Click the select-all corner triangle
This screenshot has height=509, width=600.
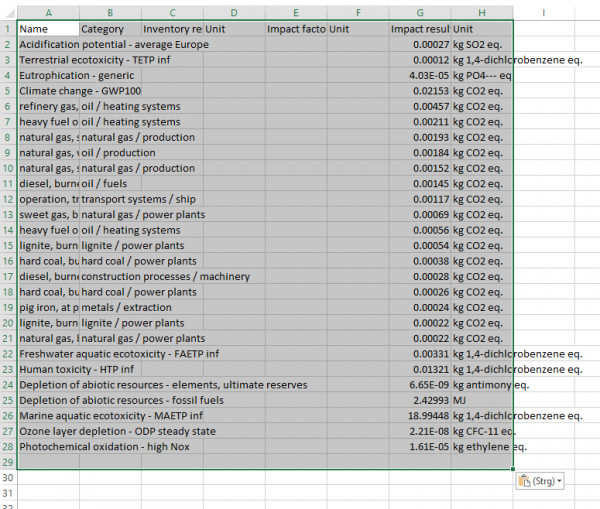click(x=10, y=13)
